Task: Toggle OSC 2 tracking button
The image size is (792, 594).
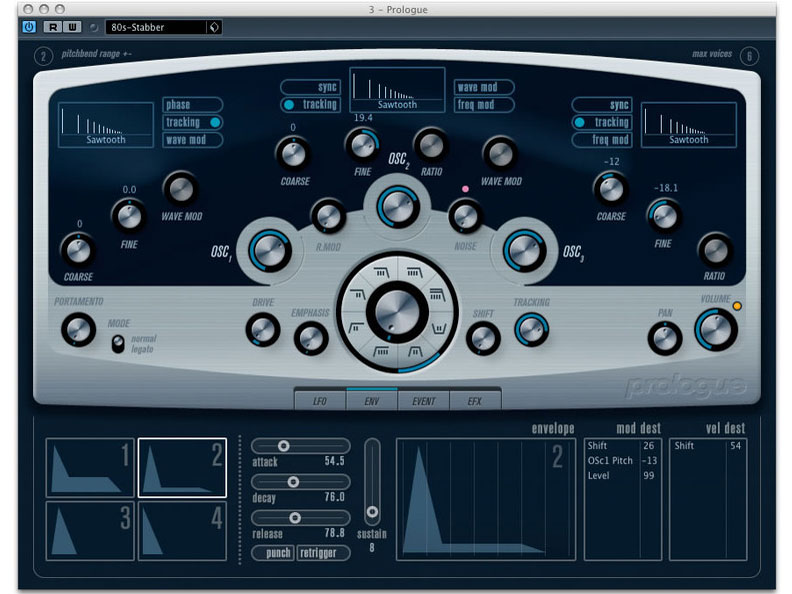Action: [x=310, y=105]
